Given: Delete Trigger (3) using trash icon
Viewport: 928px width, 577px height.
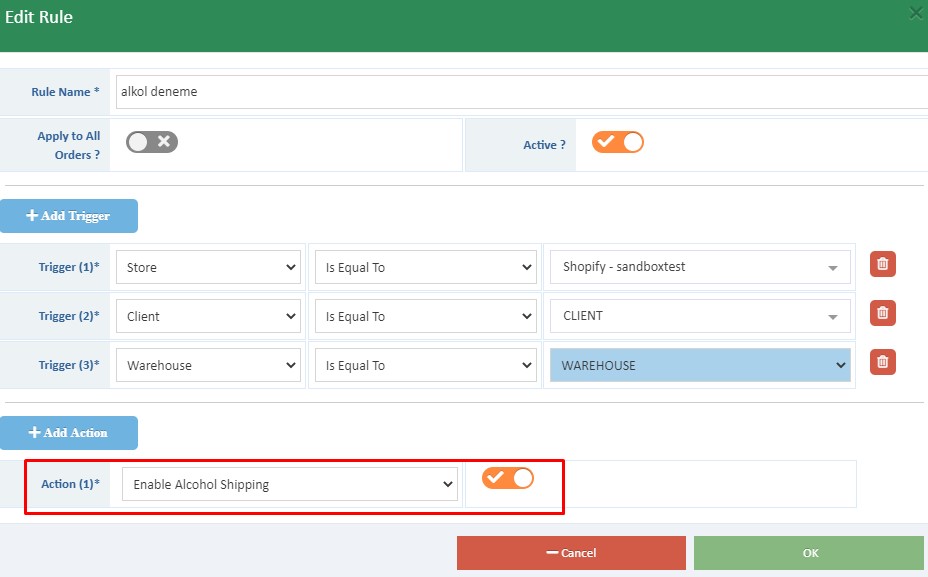Looking at the screenshot, I should [x=882, y=363].
